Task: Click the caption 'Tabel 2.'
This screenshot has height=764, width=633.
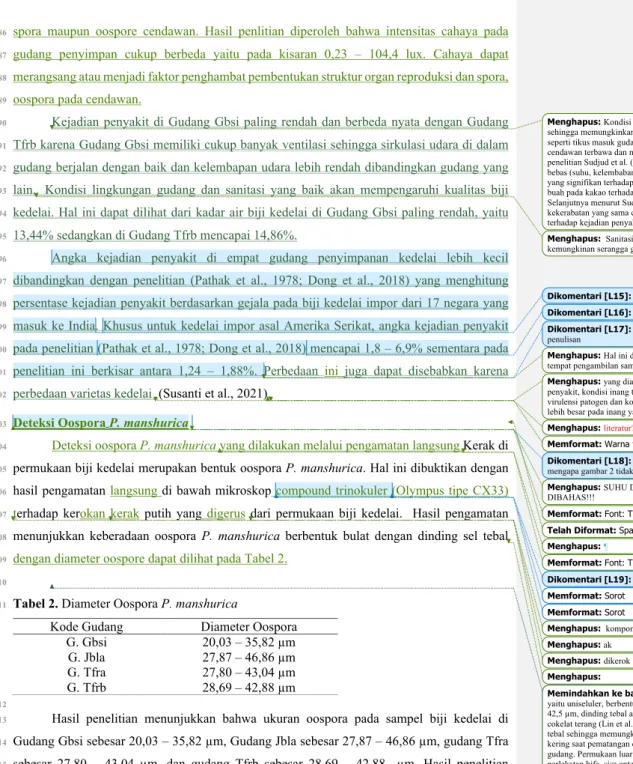Action: (35, 604)
